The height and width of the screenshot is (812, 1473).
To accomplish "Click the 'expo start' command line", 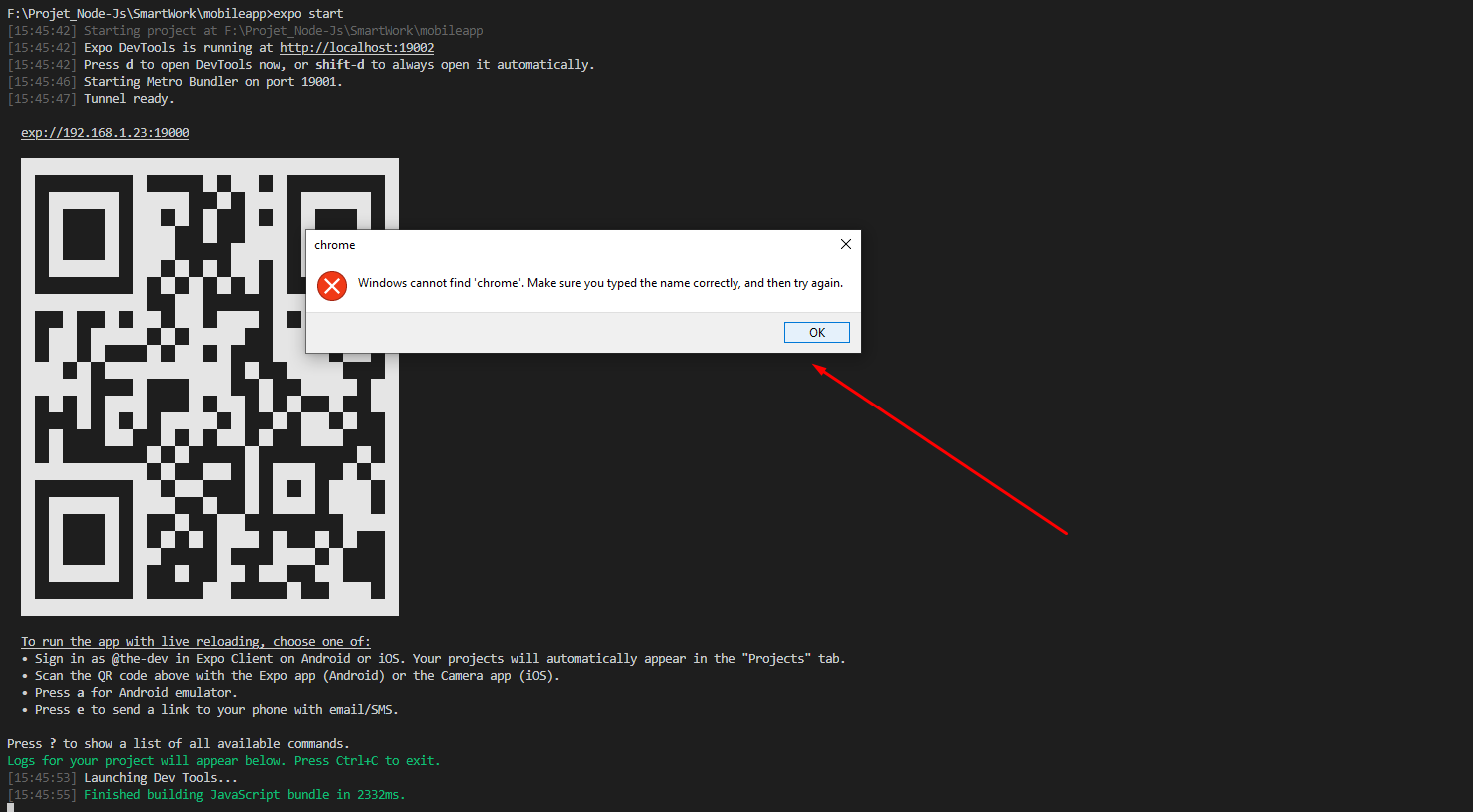I will coord(175,13).
